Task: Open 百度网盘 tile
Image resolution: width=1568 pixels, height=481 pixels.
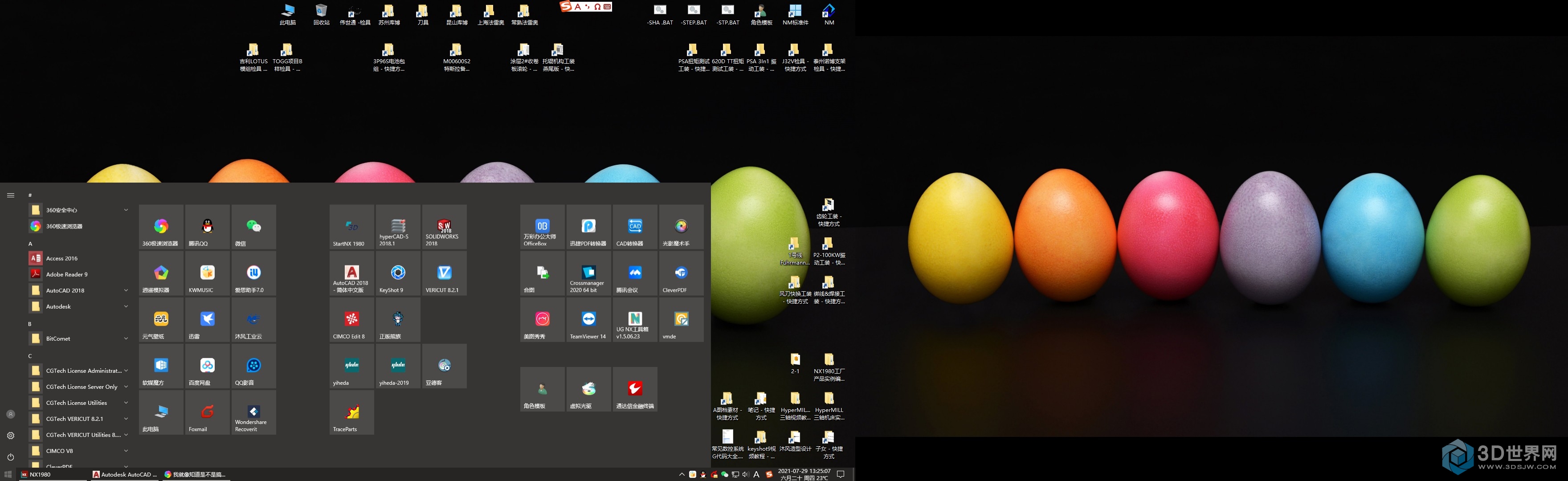Action: point(208,366)
